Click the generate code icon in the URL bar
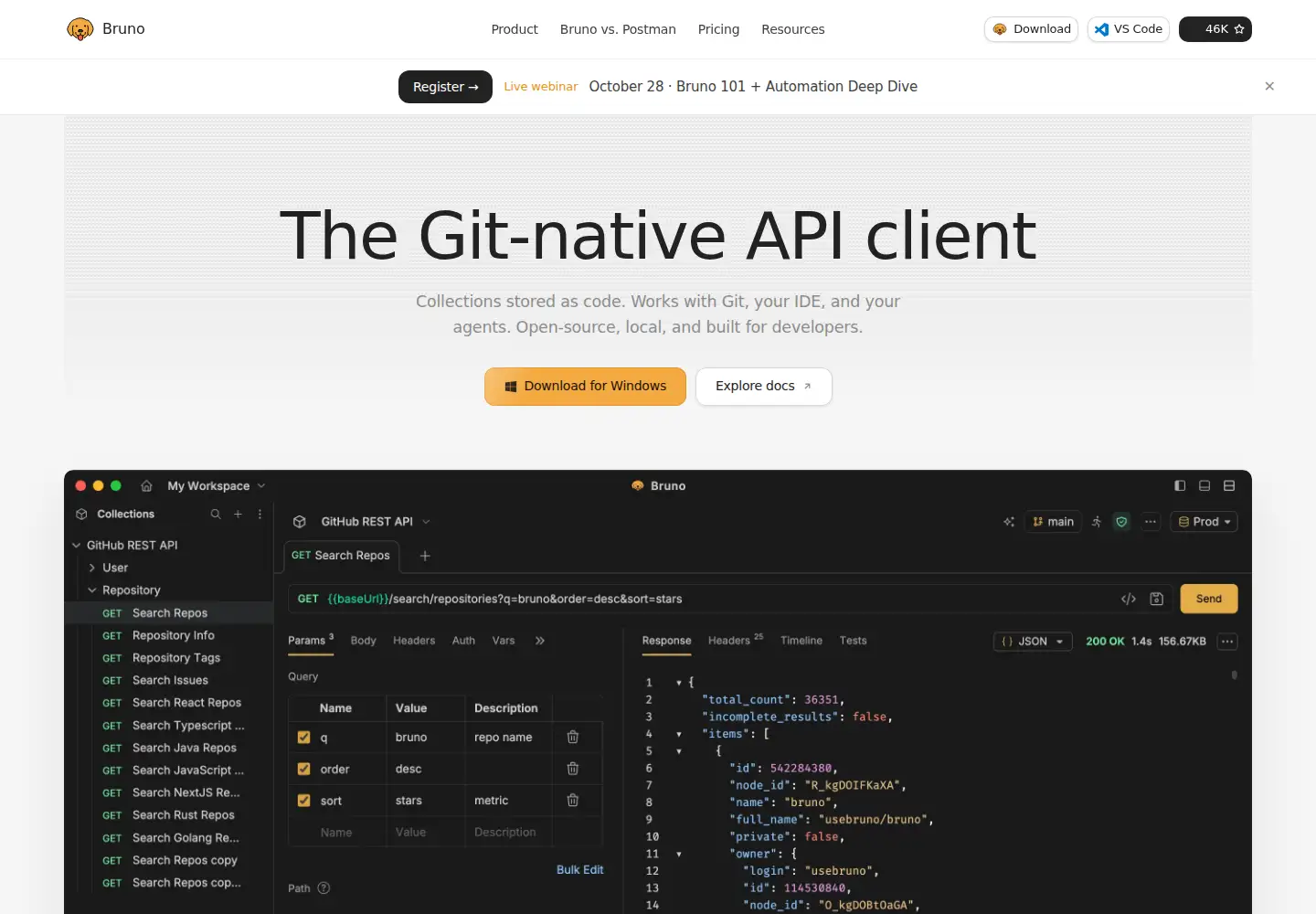 tap(1129, 599)
